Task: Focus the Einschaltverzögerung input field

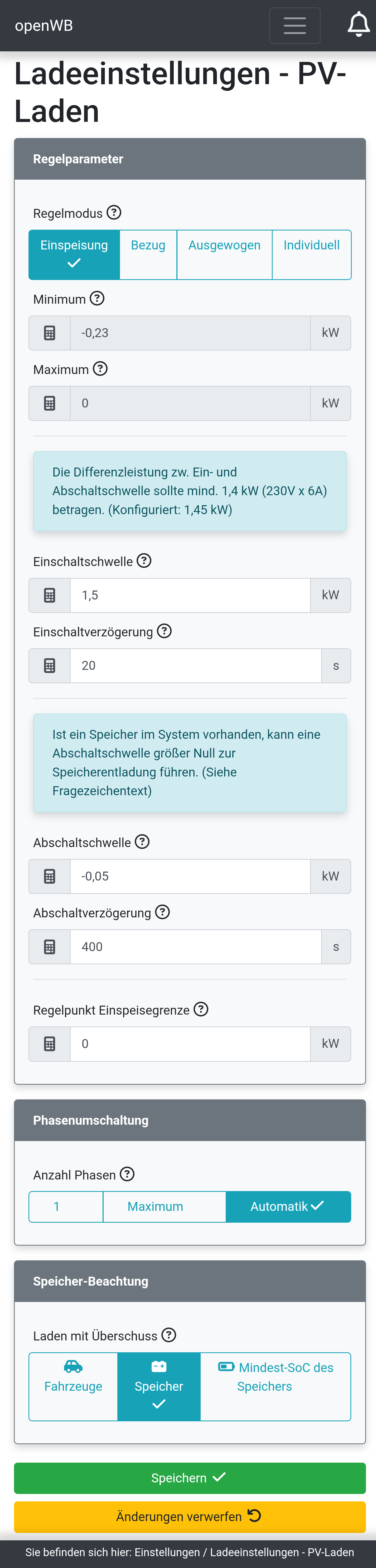Action: click(x=195, y=666)
